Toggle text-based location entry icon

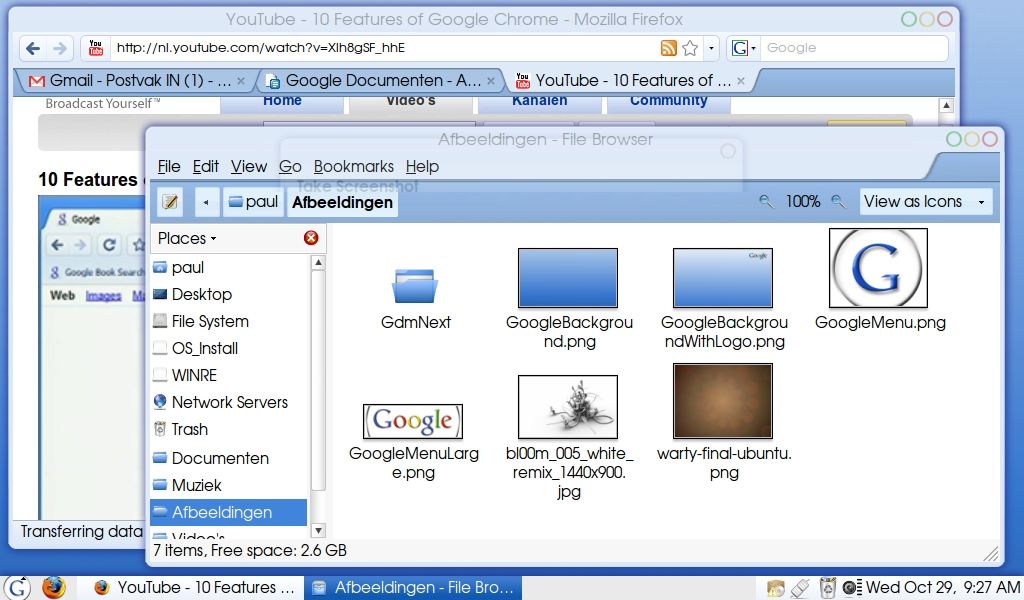[170, 202]
